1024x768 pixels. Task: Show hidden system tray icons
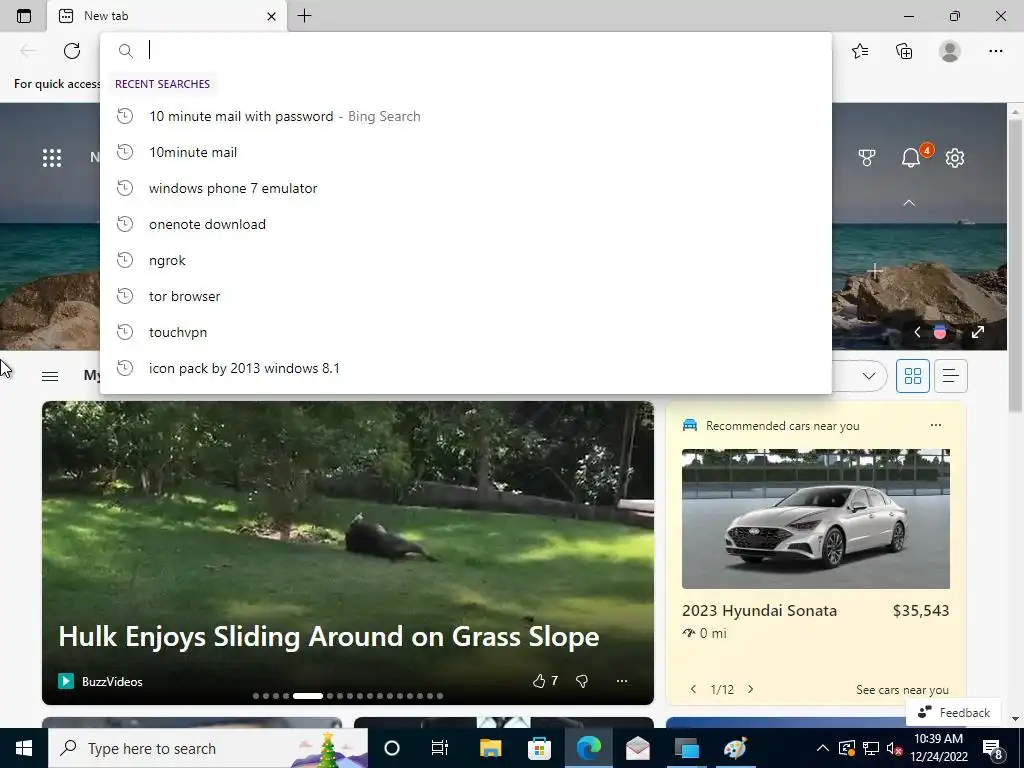click(x=823, y=748)
